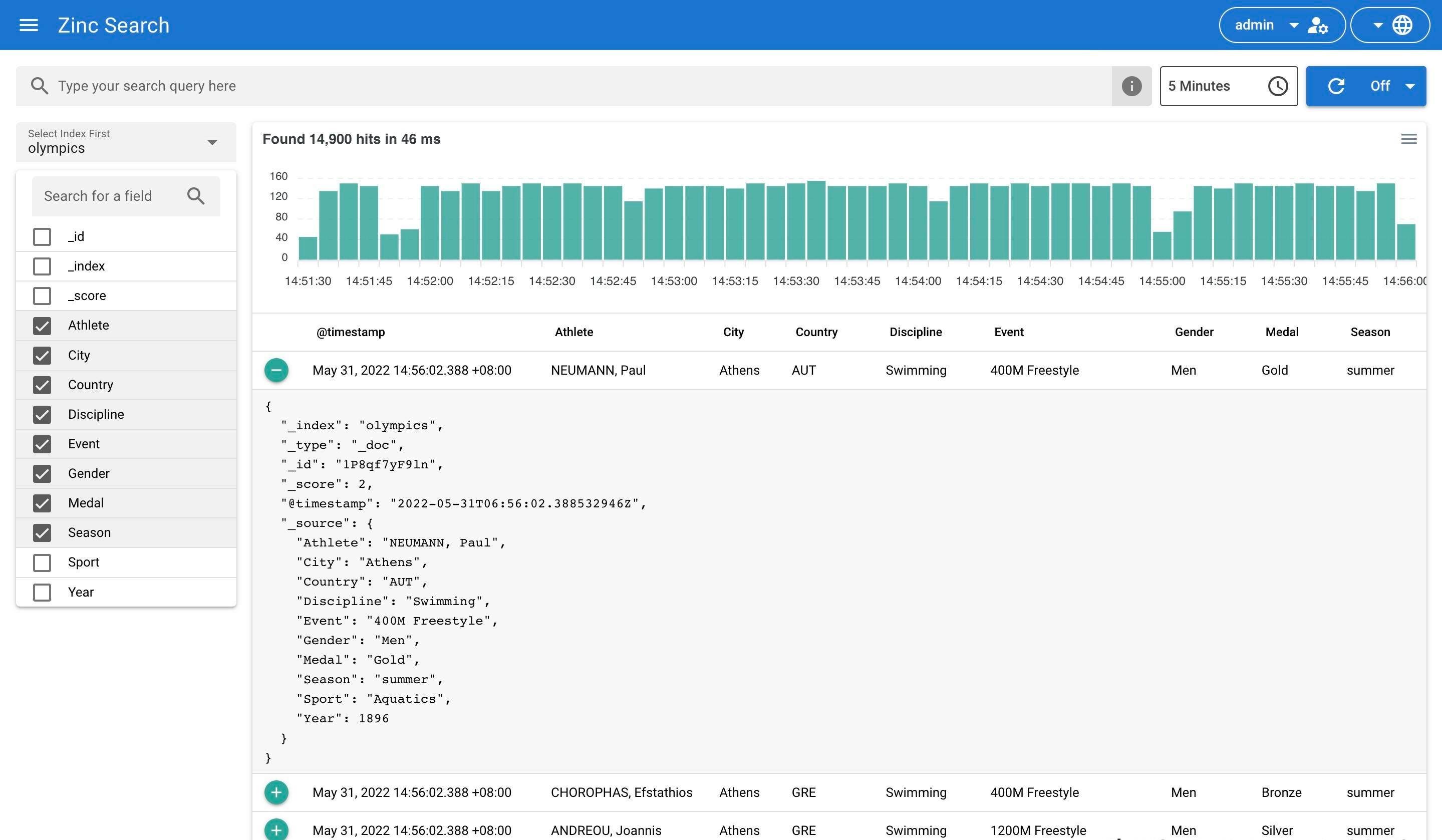Viewport: 1442px width, 840px height.
Task: Click the "_id": "1P8qf7yF9ln" JSON line
Action: pos(362,465)
